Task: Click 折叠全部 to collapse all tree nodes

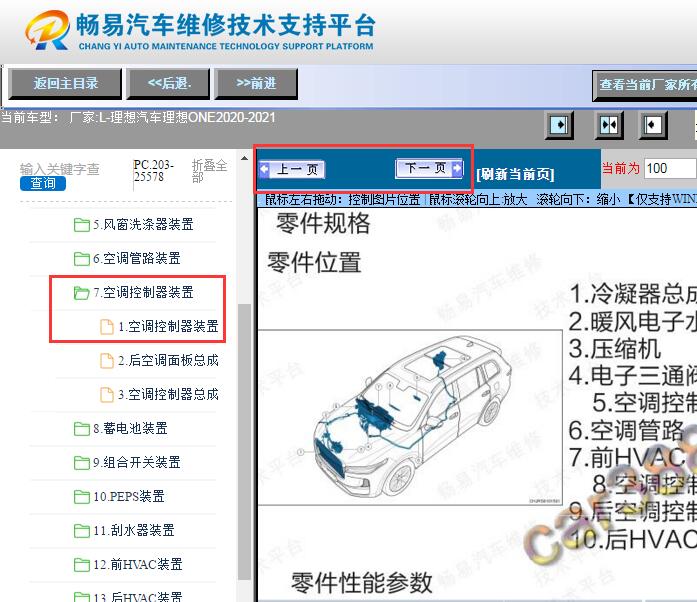Action: tap(209, 171)
